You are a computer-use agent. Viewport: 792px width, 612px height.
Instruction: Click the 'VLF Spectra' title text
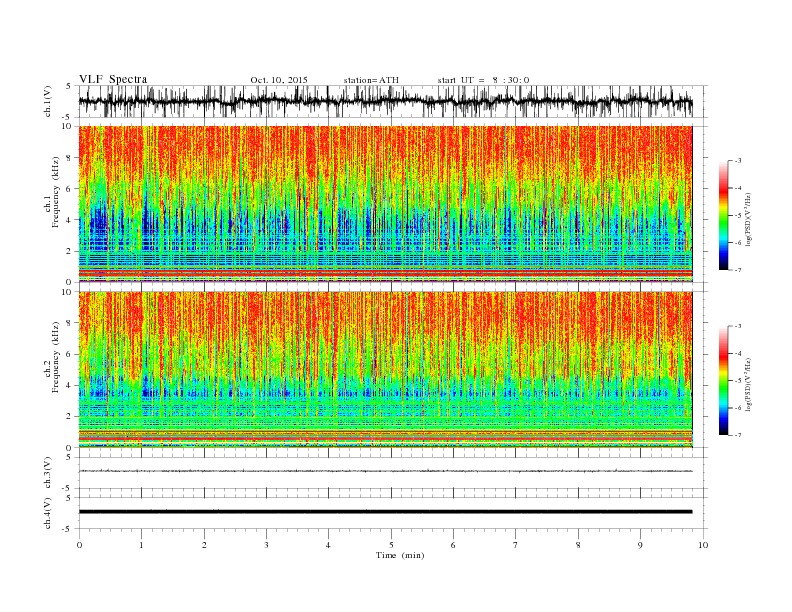point(113,79)
